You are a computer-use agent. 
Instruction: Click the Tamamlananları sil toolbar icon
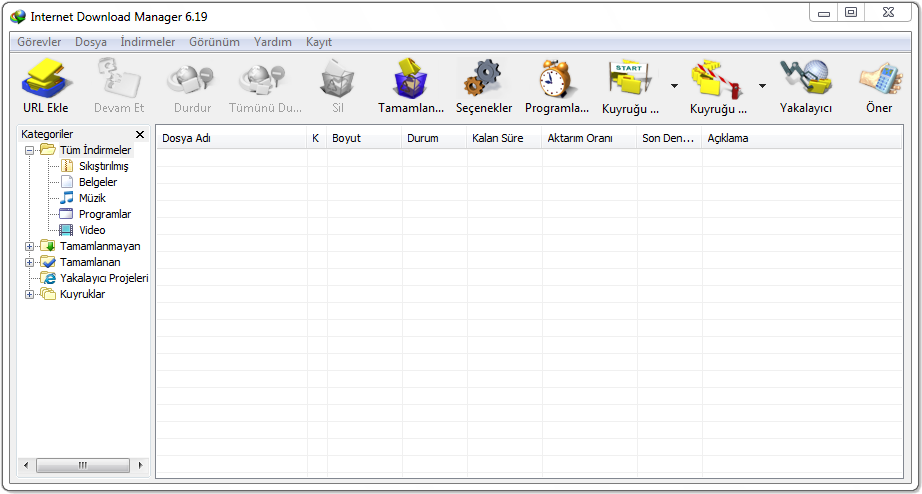[410, 78]
